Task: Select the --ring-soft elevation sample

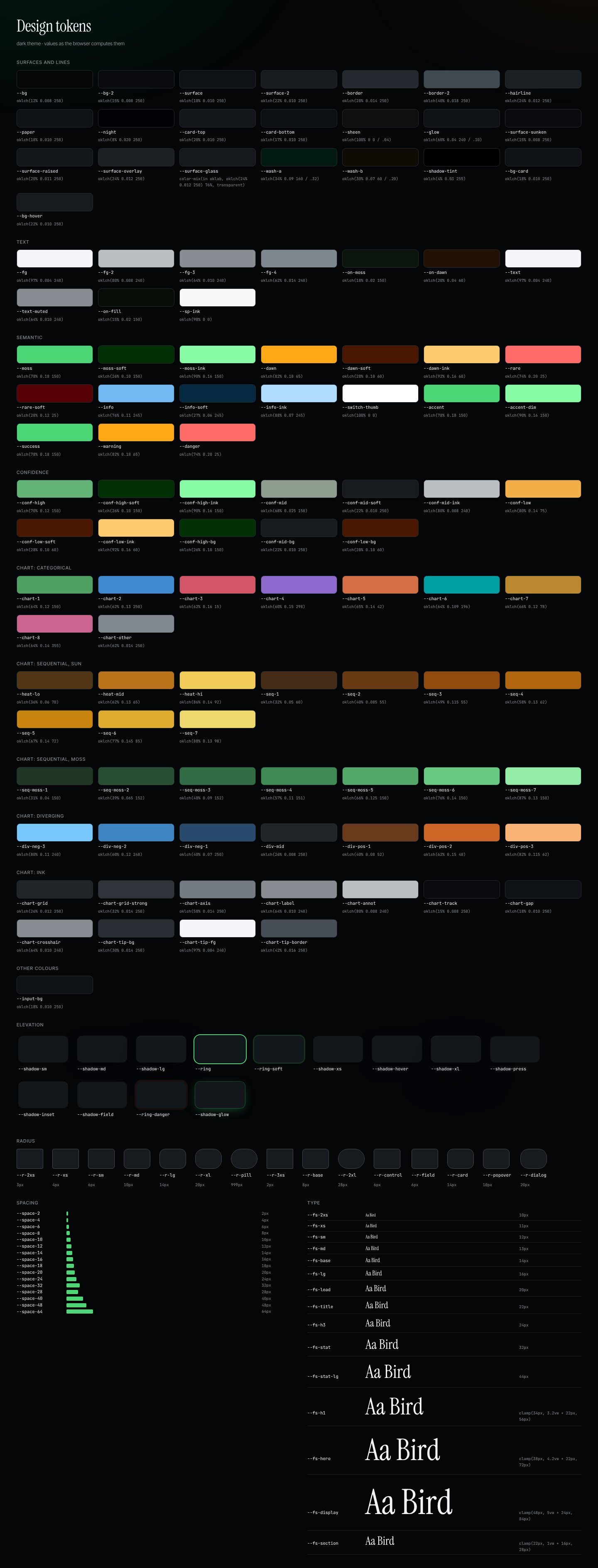Action: 279,1049
